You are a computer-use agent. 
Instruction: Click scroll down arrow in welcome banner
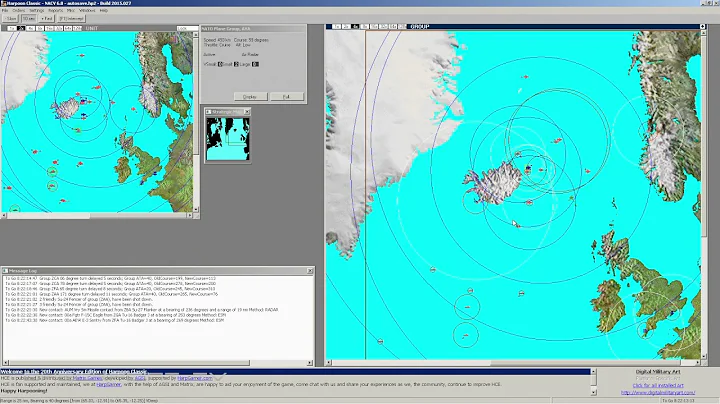pos(593,392)
